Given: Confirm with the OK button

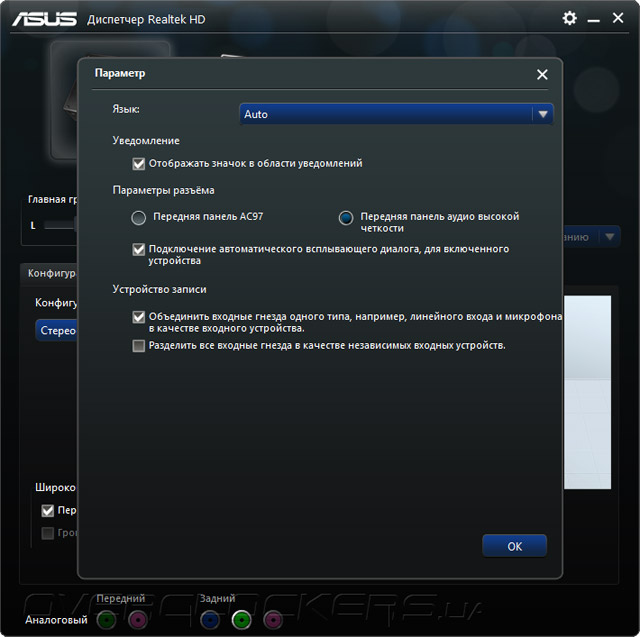Looking at the screenshot, I should coord(514,546).
